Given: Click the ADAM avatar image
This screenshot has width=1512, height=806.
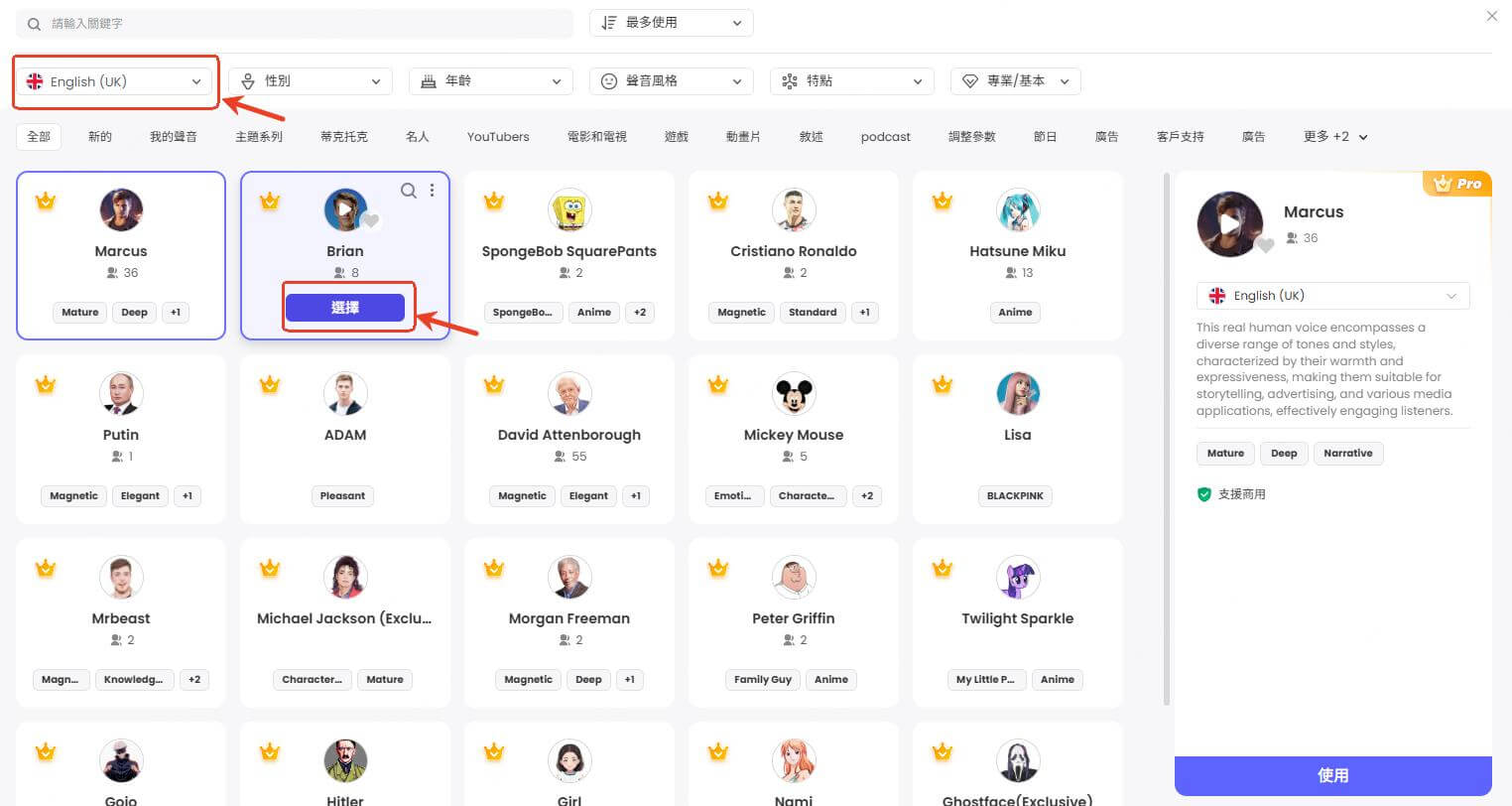Looking at the screenshot, I should 345,394.
